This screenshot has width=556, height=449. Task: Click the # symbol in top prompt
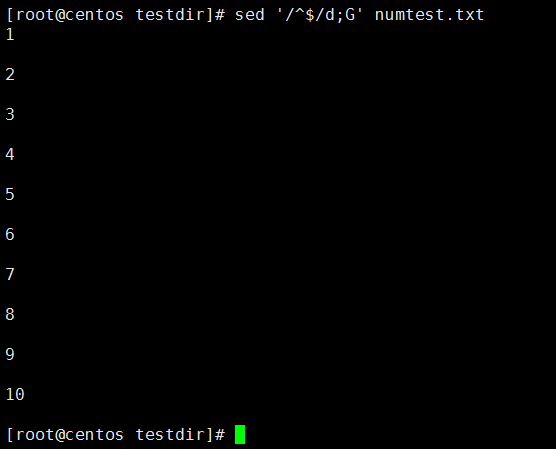click(x=220, y=15)
